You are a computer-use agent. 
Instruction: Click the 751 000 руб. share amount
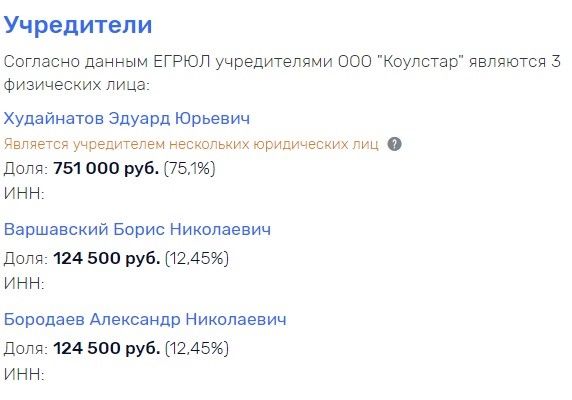[x=106, y=168]
